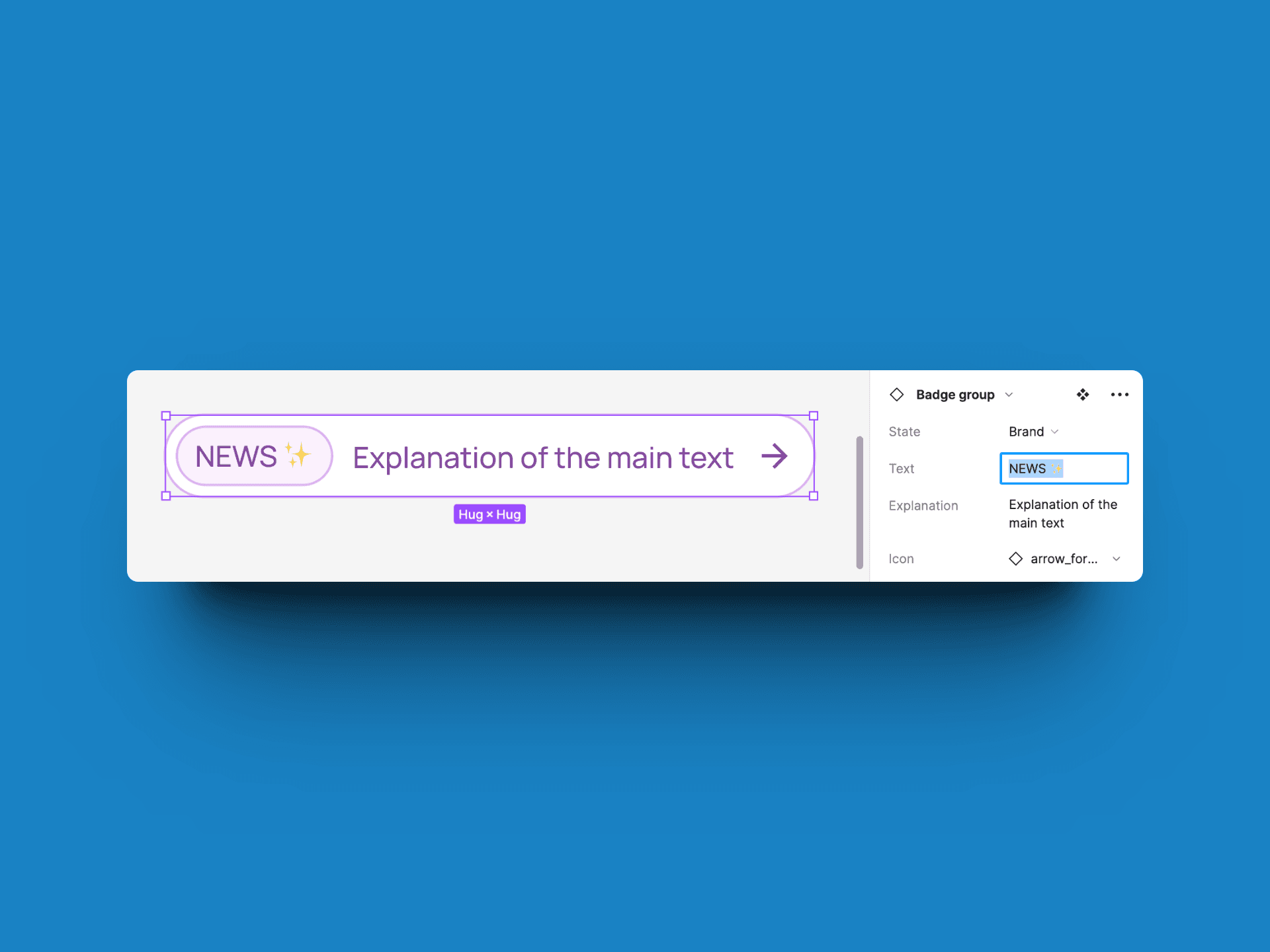Click the Explanation of the main text field
The image size is (1270, 952).
1063,513
